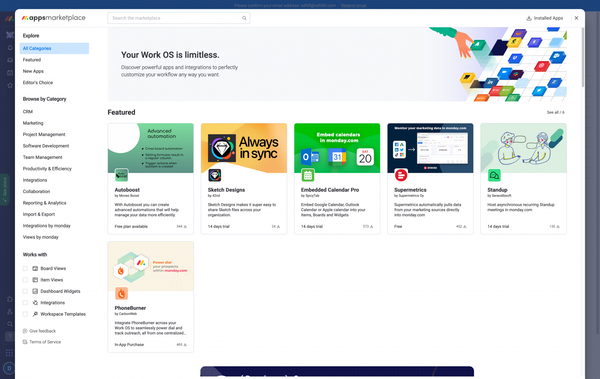This screenshot has height=379, width=600.
Task: Open Editor's Choice in sidebar
Action: [x=38, y=83]
